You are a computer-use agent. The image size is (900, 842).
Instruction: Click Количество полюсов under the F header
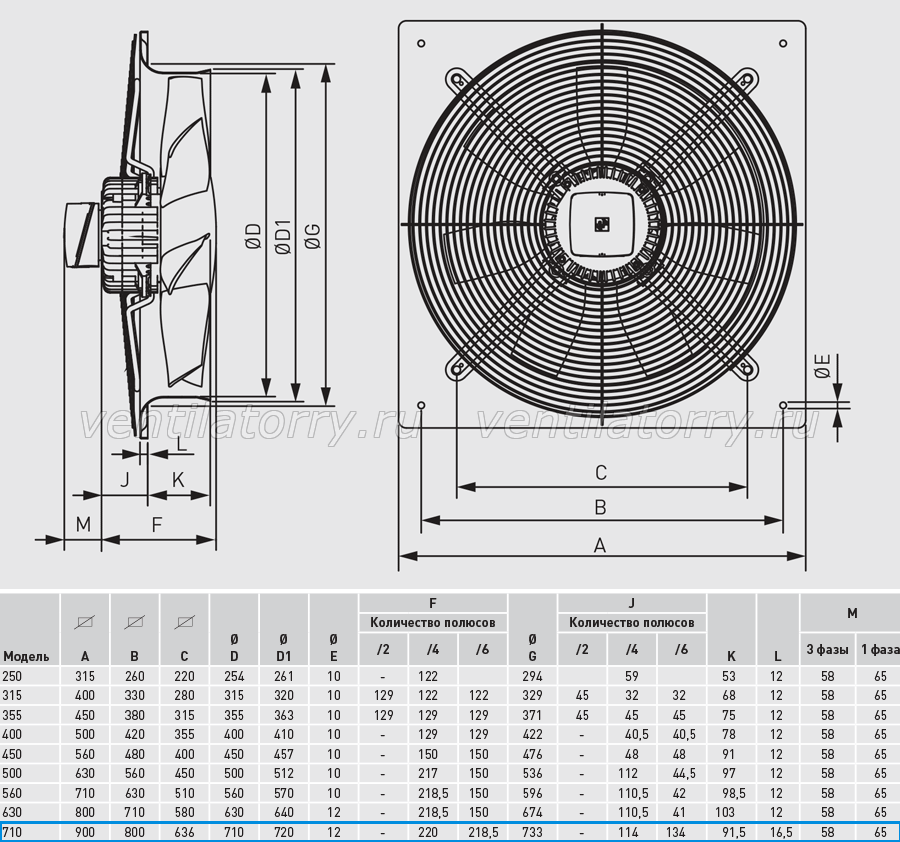click(433, 623)
